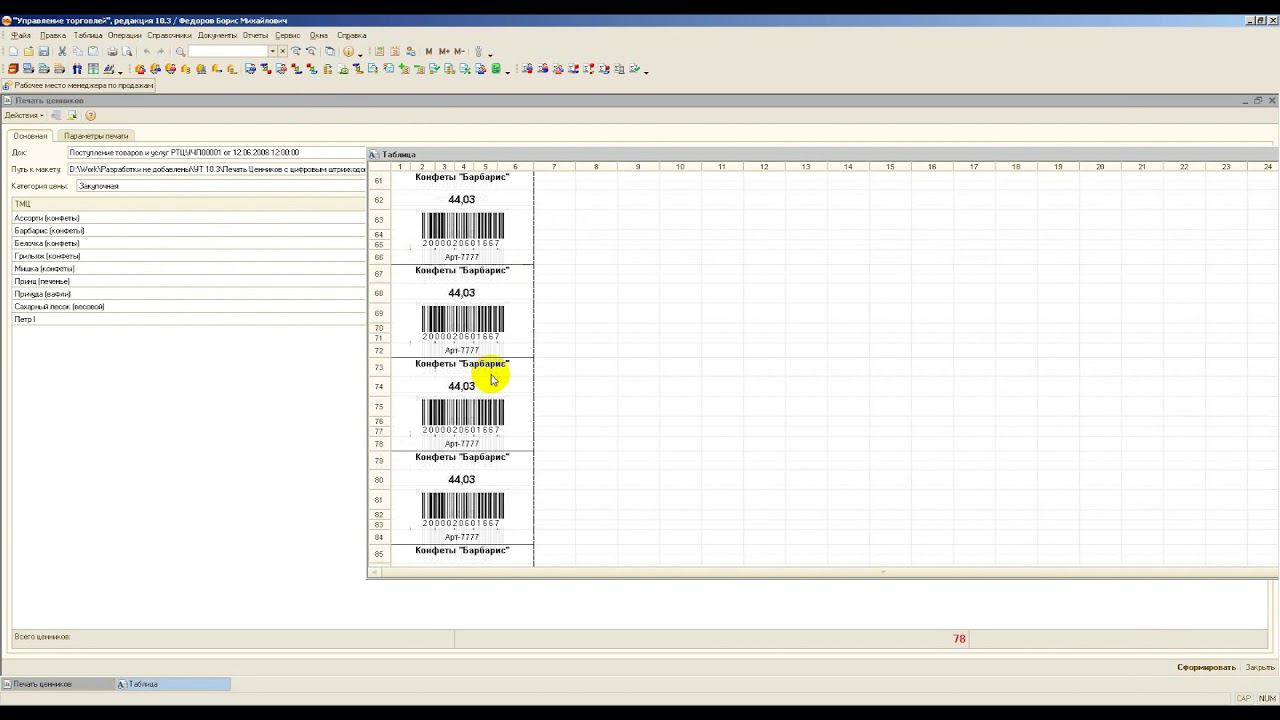The height and width of the screenshot is (720, 1280).
Task: Select spreadsheet column header 7
Action: point(553,166)
